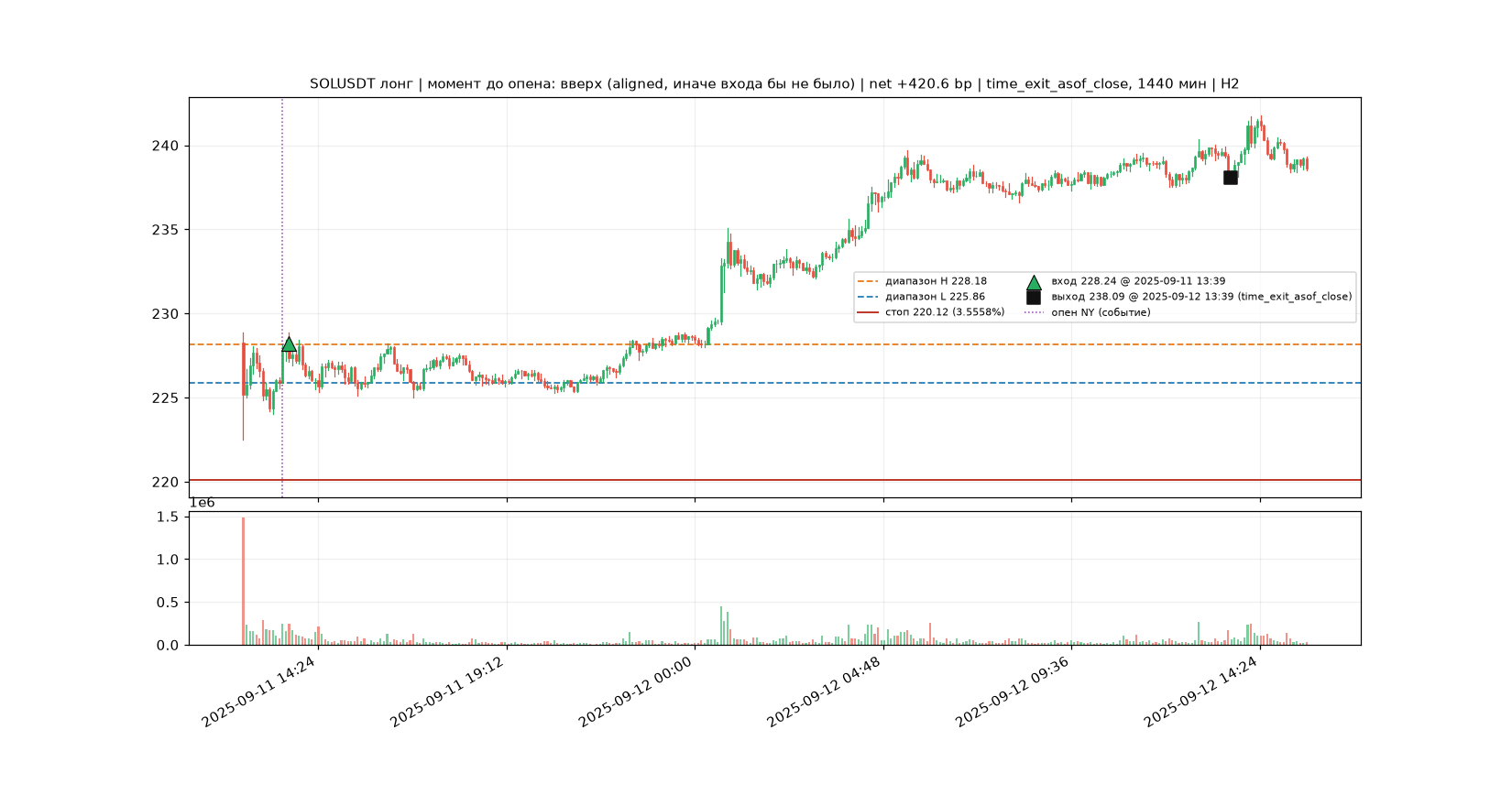
Task: Click the price axis label 230
Action: (x=166, y=314)
